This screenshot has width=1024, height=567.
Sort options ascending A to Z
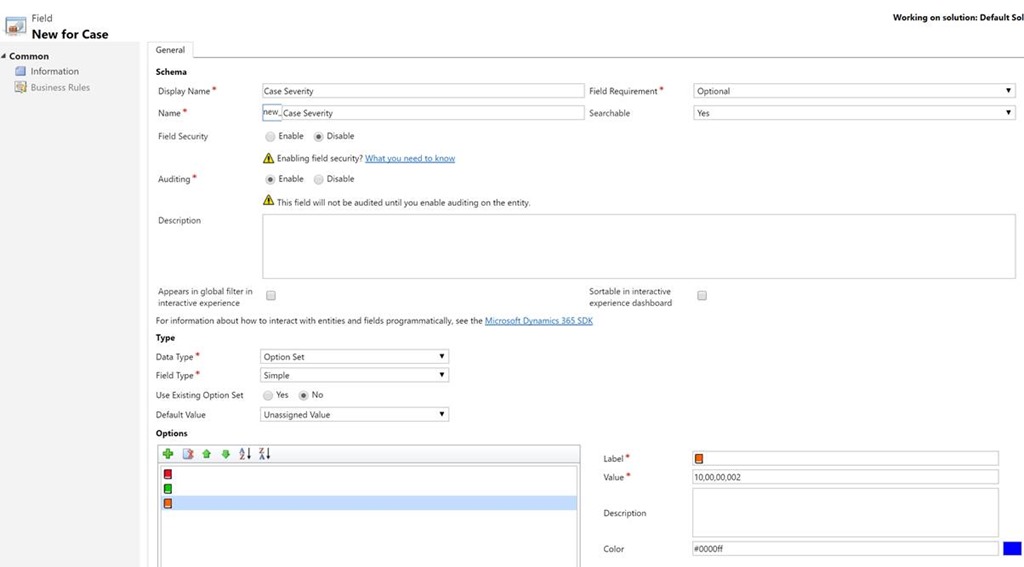245,454
